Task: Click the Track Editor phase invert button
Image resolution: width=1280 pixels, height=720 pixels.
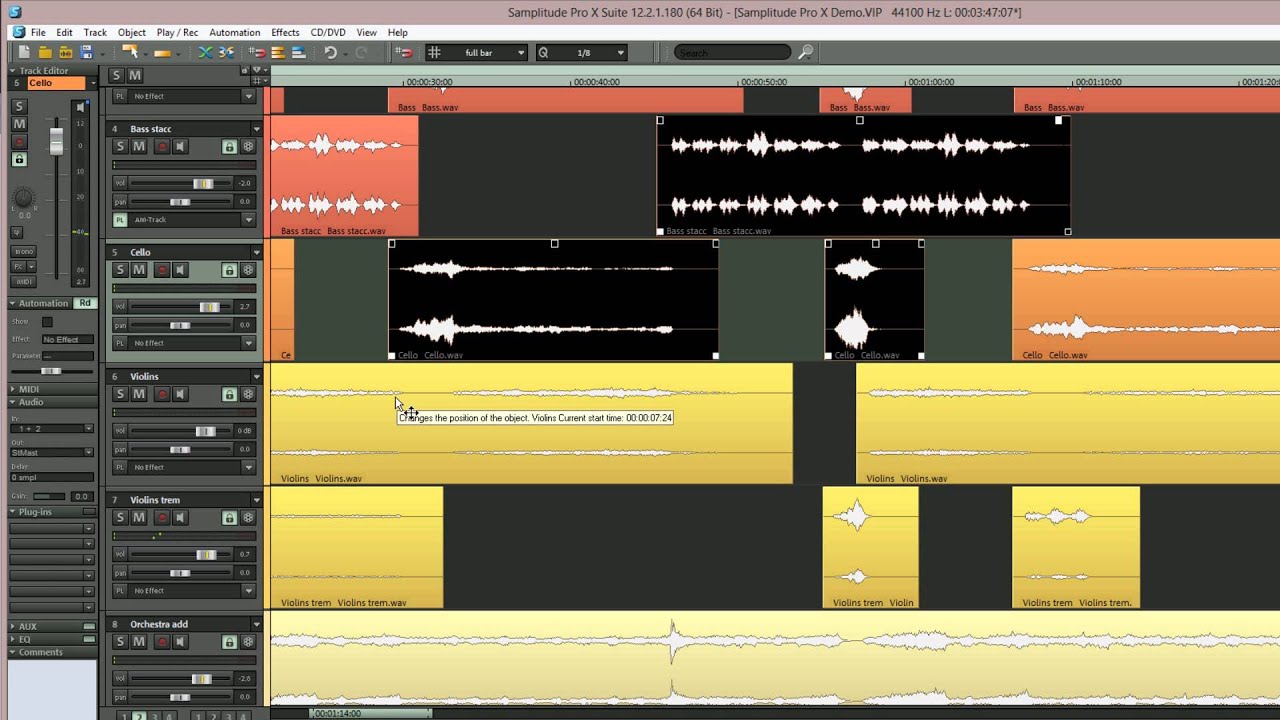Action: [x=17, y=232]
